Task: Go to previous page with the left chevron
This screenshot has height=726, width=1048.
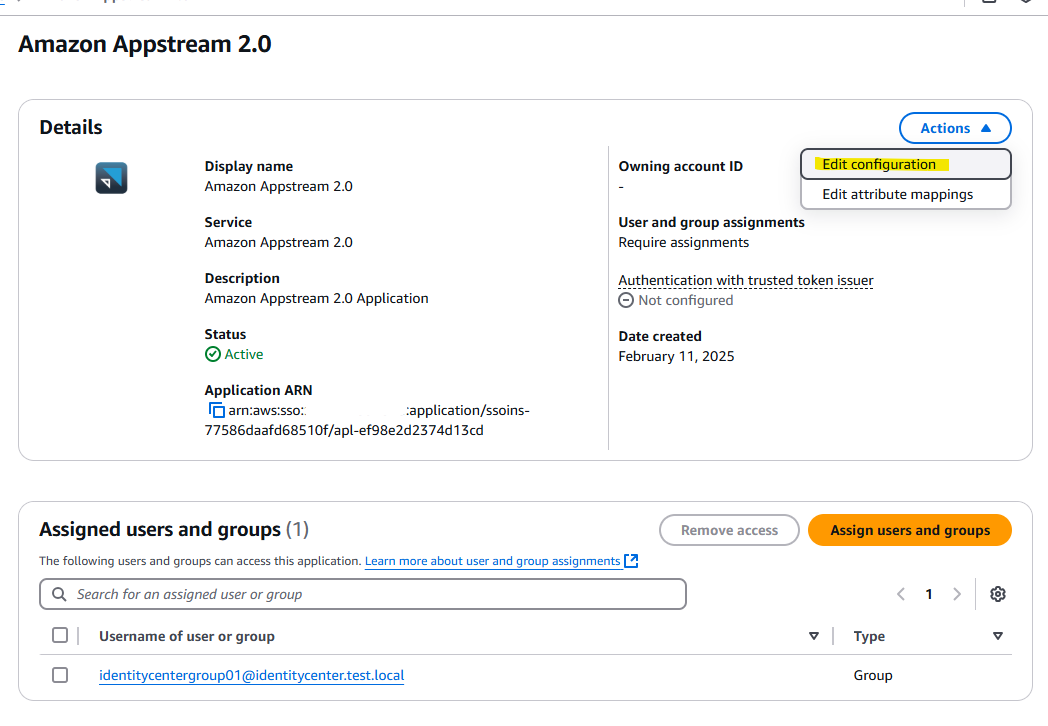Action: click(901, 594)
